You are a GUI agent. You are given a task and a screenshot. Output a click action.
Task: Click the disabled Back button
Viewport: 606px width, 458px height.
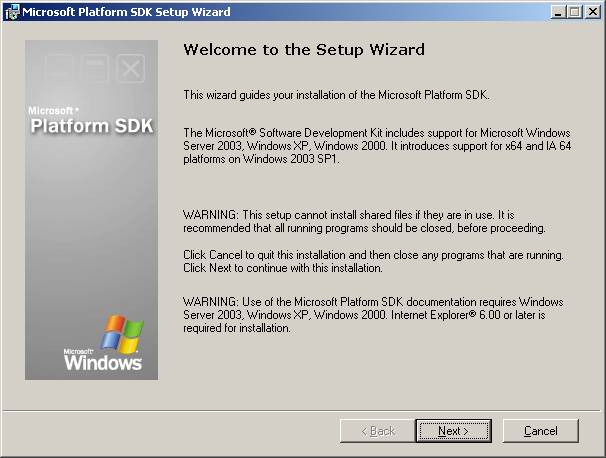374,431
